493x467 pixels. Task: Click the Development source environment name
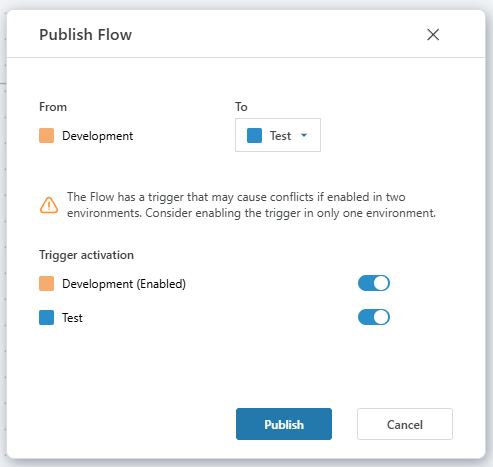[x=98, y=136]
